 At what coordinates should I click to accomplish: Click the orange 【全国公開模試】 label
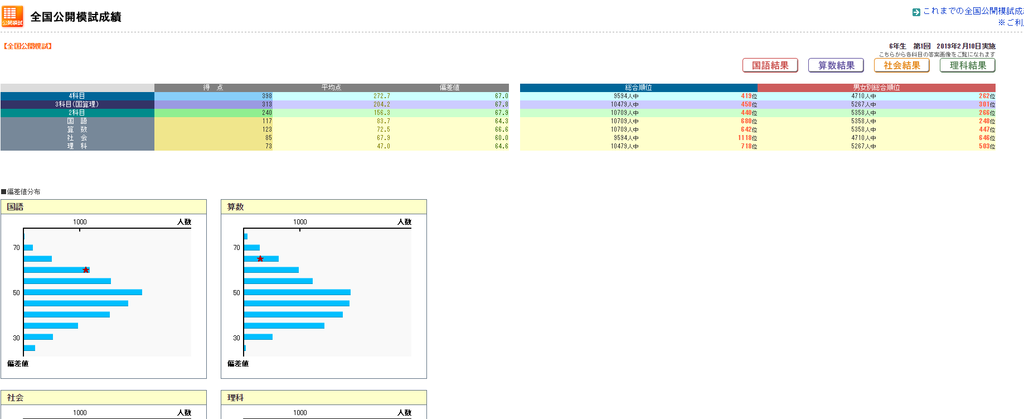click(x=27, y=46)
